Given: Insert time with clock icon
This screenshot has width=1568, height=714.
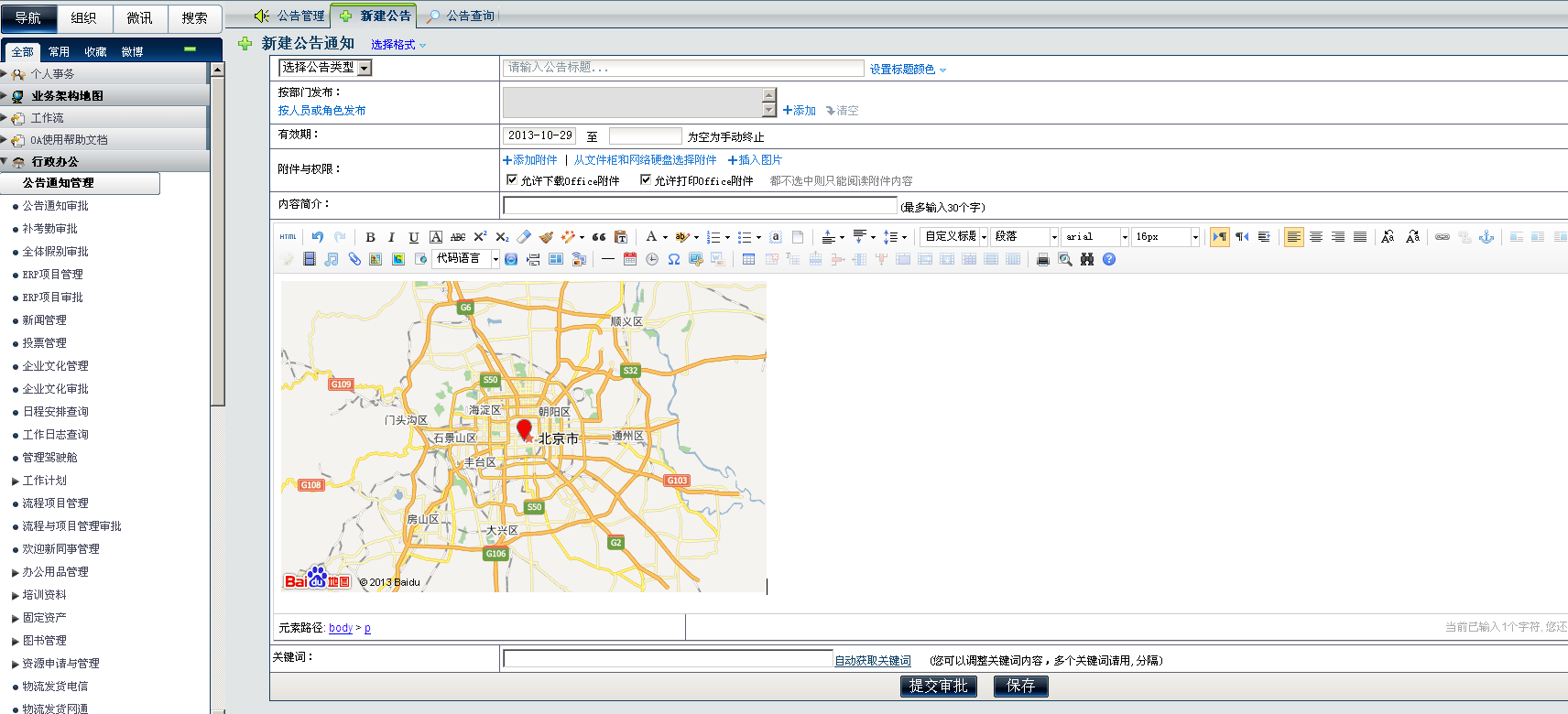Looking at the screenshot, I should click(x=652, y=259).
